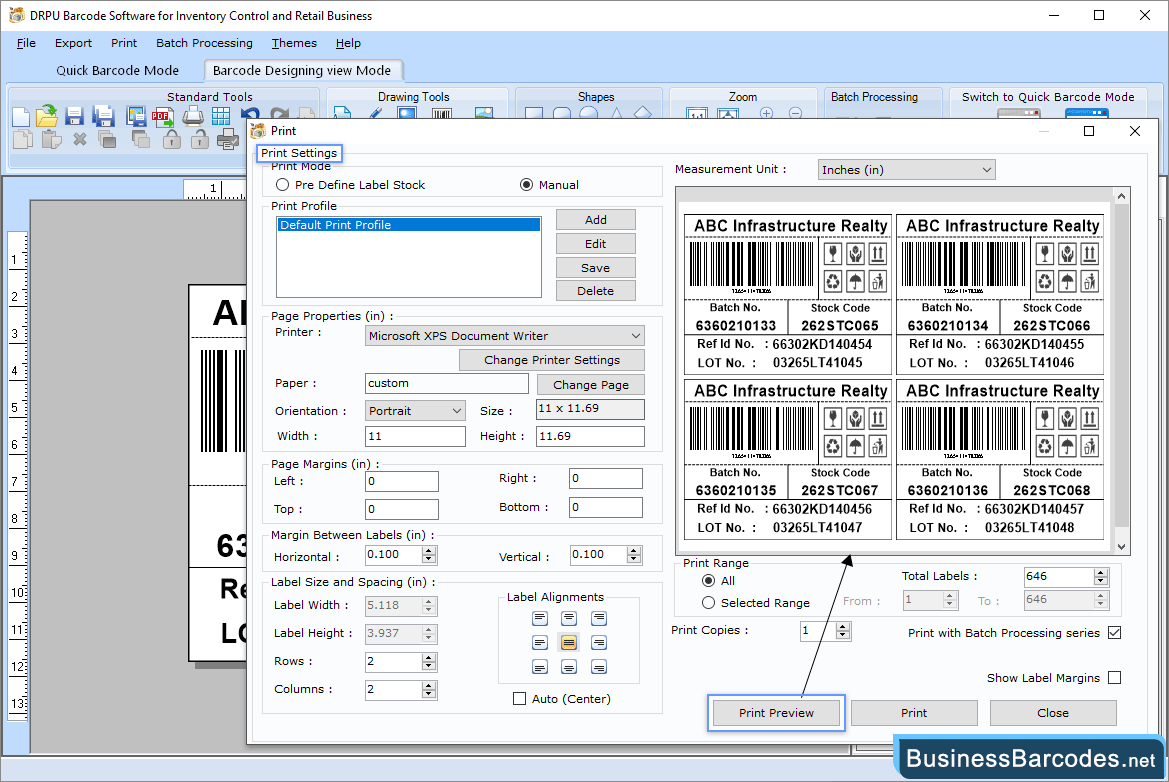Choose Selected Range option
Image resolution: width=1169 pixels, height=782 pixels.
[708, 603]
